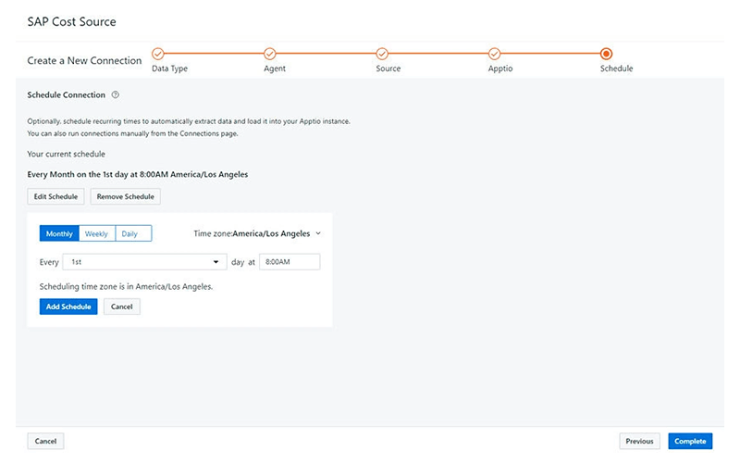Go back with the Previous button
Screen dimensions: 740x463
(639, 441)
